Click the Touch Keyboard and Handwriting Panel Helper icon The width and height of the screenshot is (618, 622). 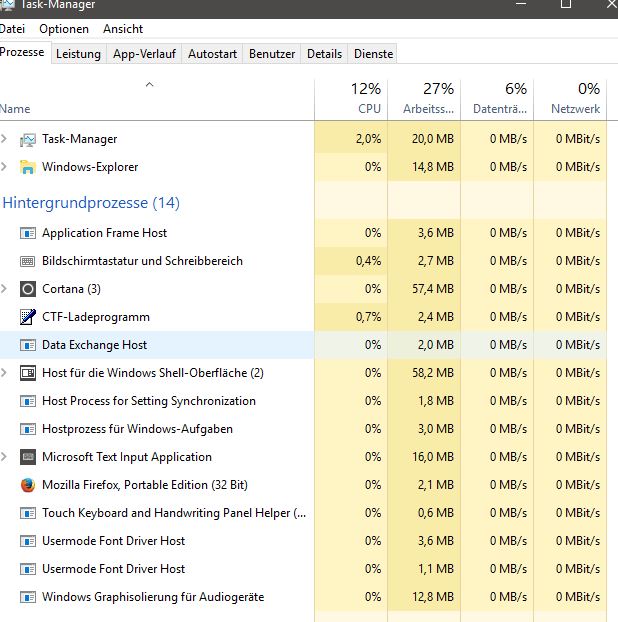[28, 513]
